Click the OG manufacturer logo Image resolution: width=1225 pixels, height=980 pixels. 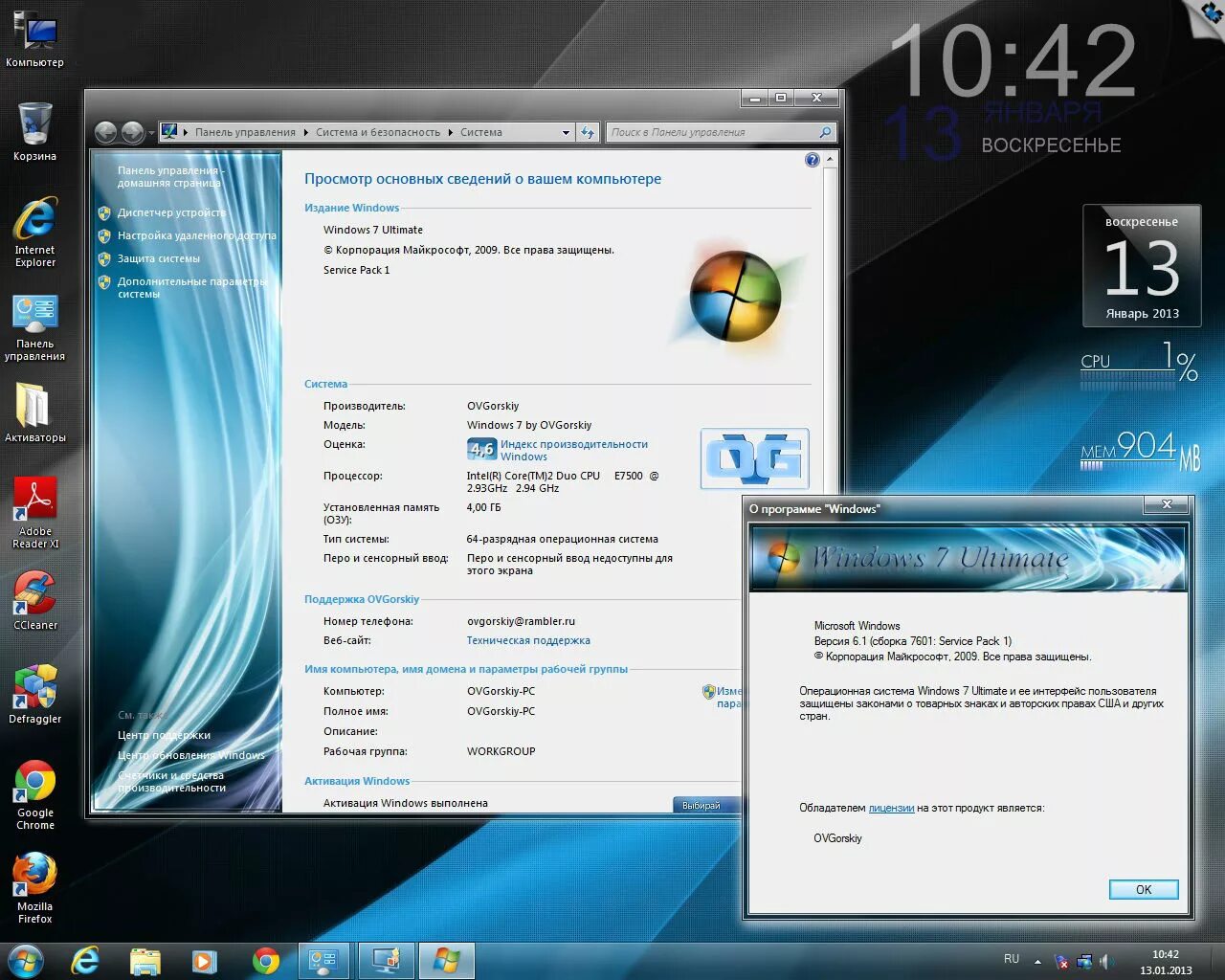(x=754, y=458)
